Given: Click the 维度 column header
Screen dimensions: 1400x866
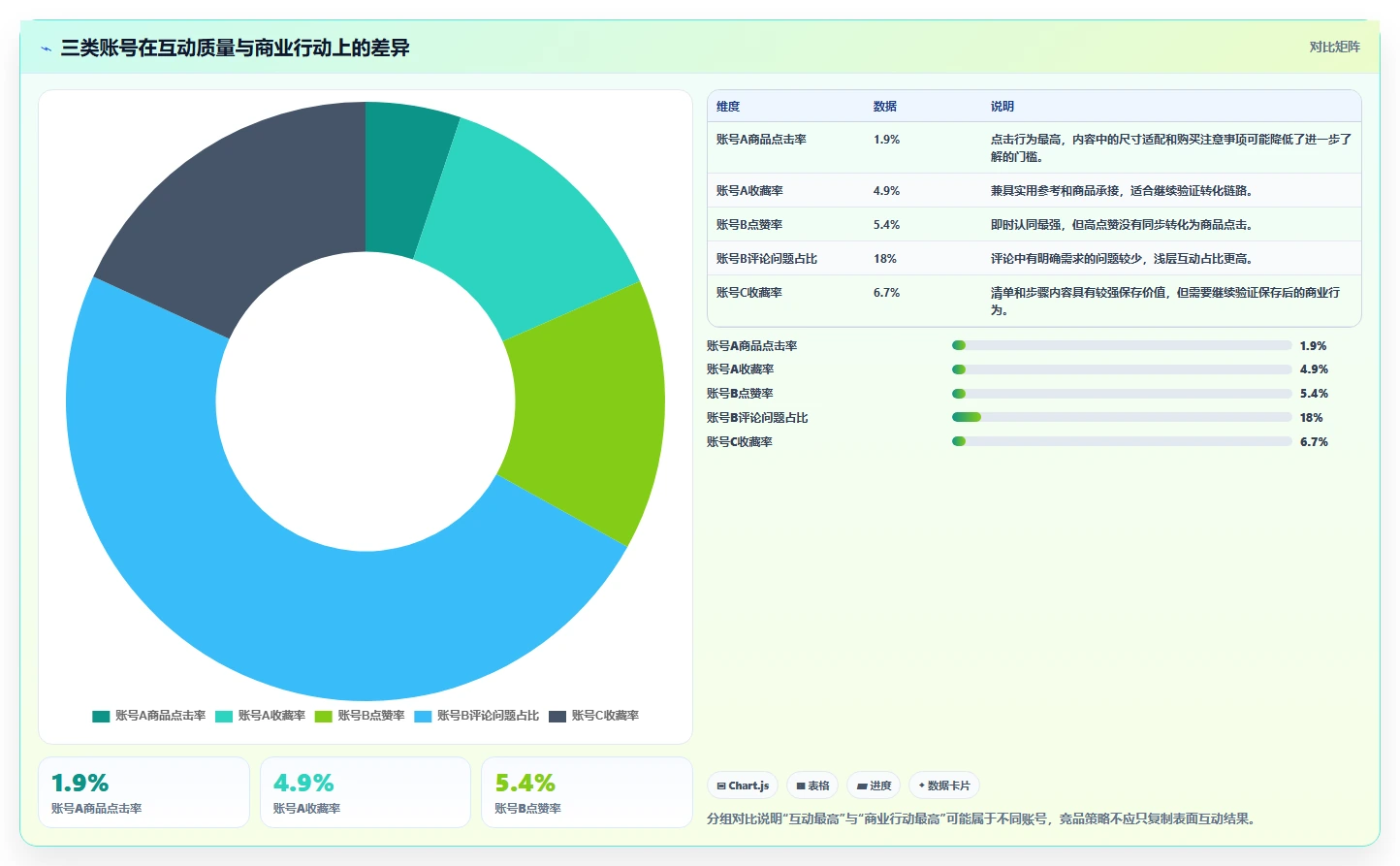Looking at the screenshot, I should pos(728,107).
